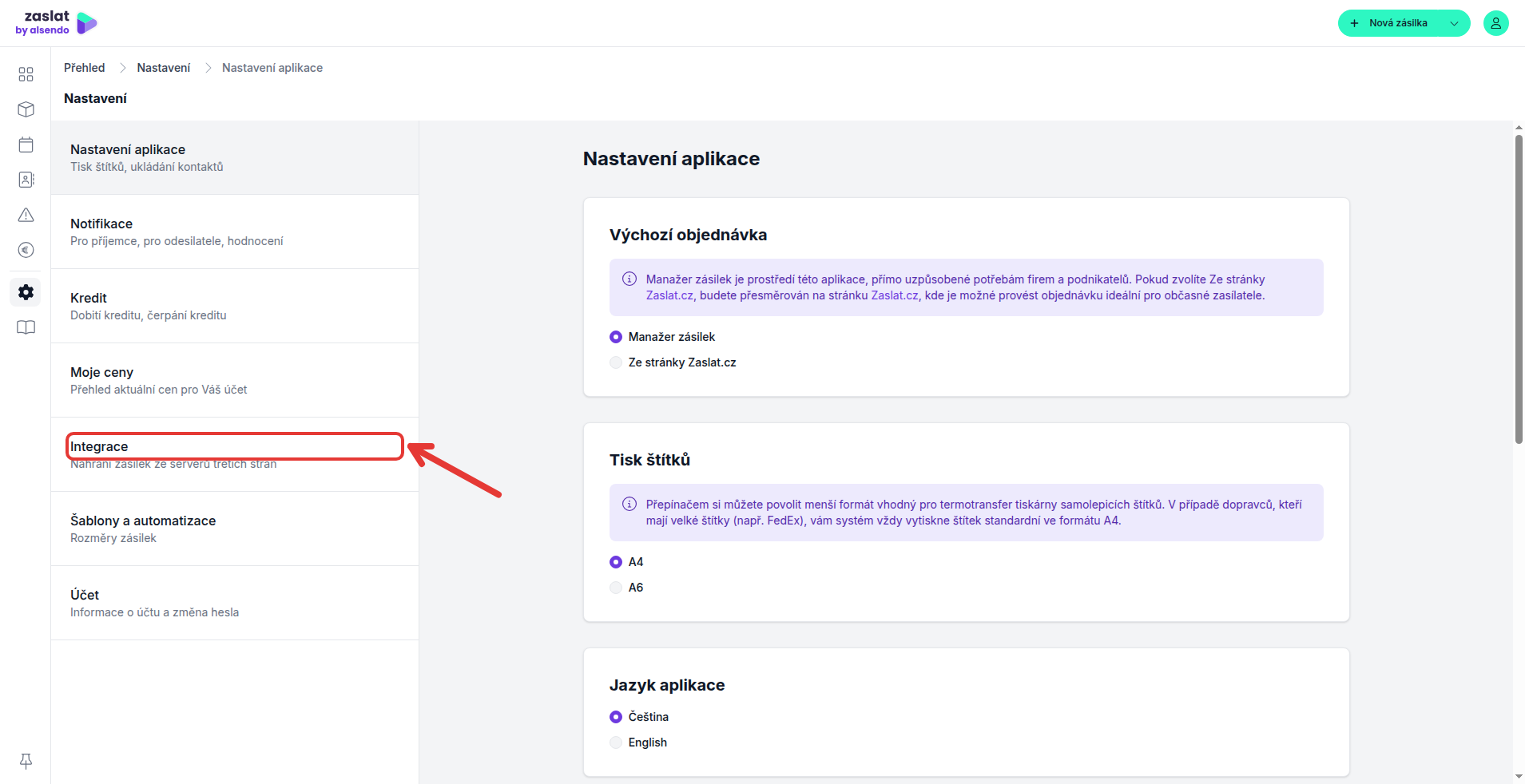Open the shipments box icon in sidebar
Screen dimensions: 1525x784
26,109
